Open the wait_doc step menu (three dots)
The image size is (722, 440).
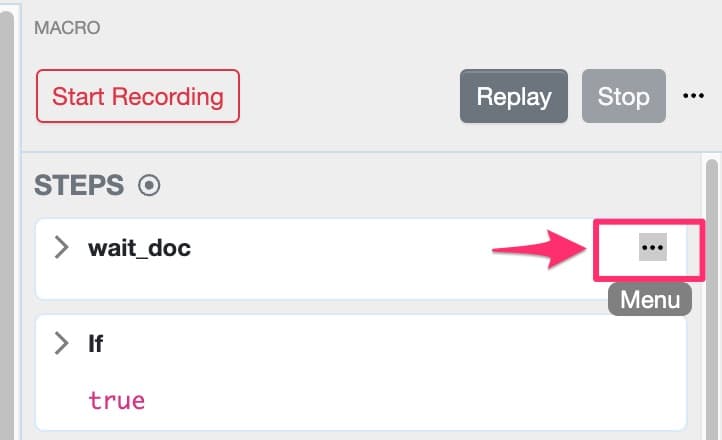(652, 247)
